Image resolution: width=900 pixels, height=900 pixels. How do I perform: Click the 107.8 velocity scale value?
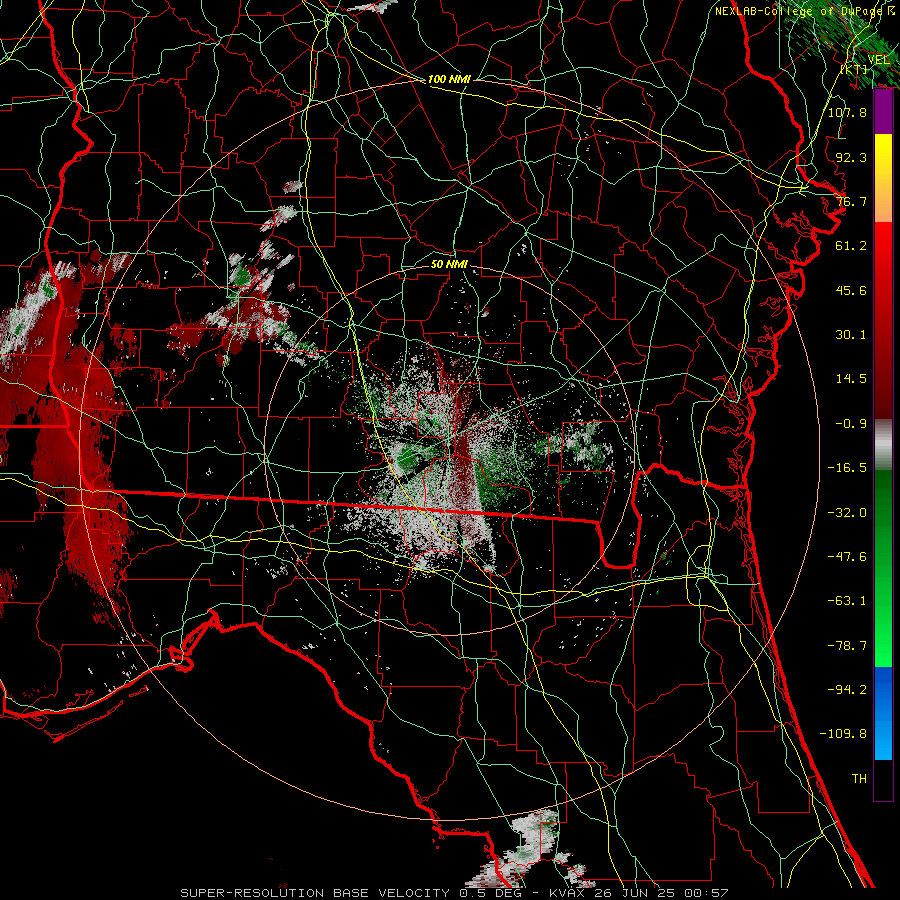point(847,112)
